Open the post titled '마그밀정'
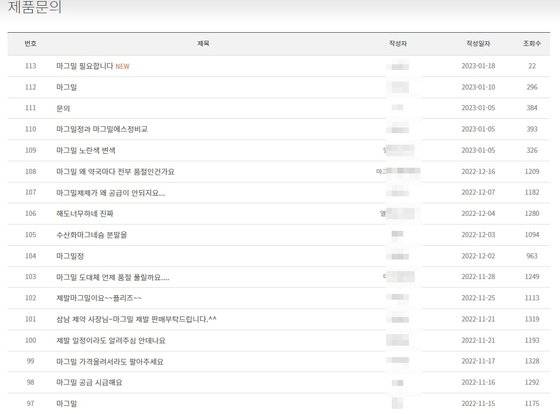Screen dimensions: 560x414 (70, 256)
